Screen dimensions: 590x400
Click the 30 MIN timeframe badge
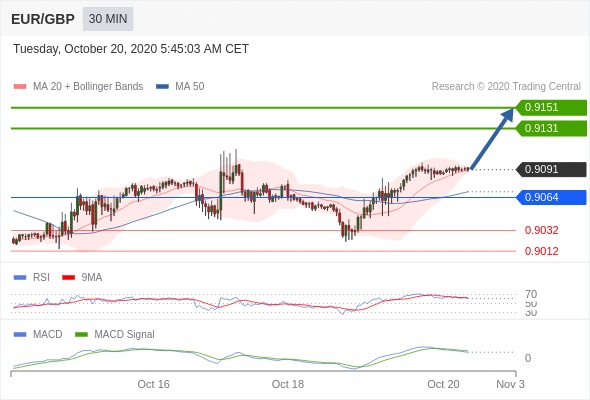click(108, 19)
